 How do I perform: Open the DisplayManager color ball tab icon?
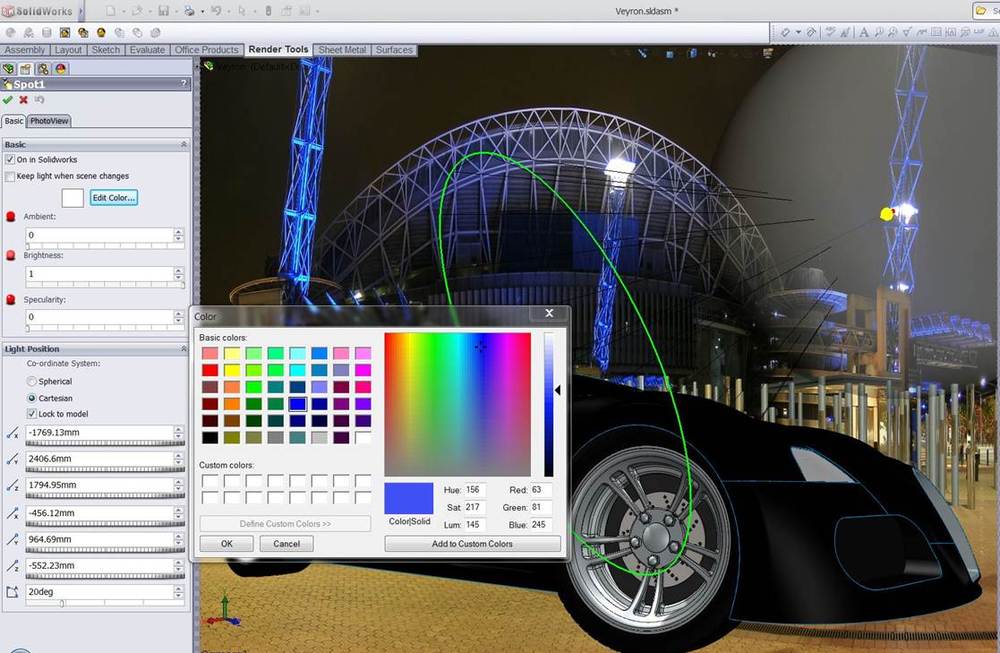click(x=60, y=69)
